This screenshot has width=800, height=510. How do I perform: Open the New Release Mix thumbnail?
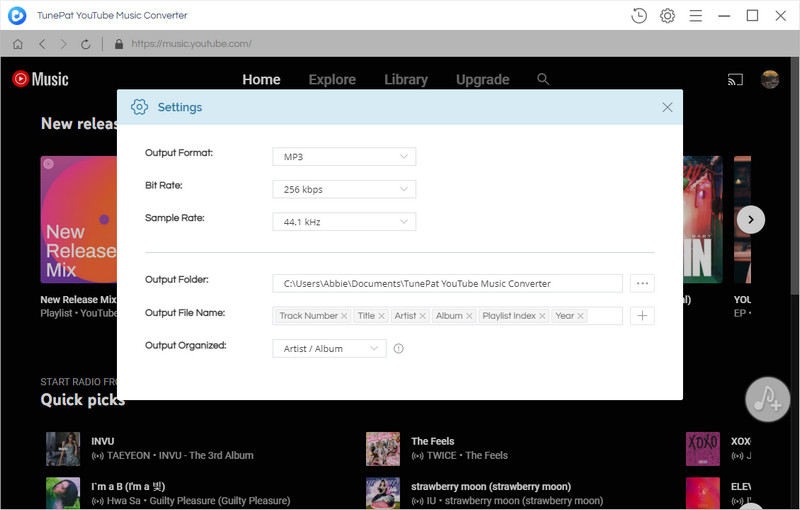79,219
